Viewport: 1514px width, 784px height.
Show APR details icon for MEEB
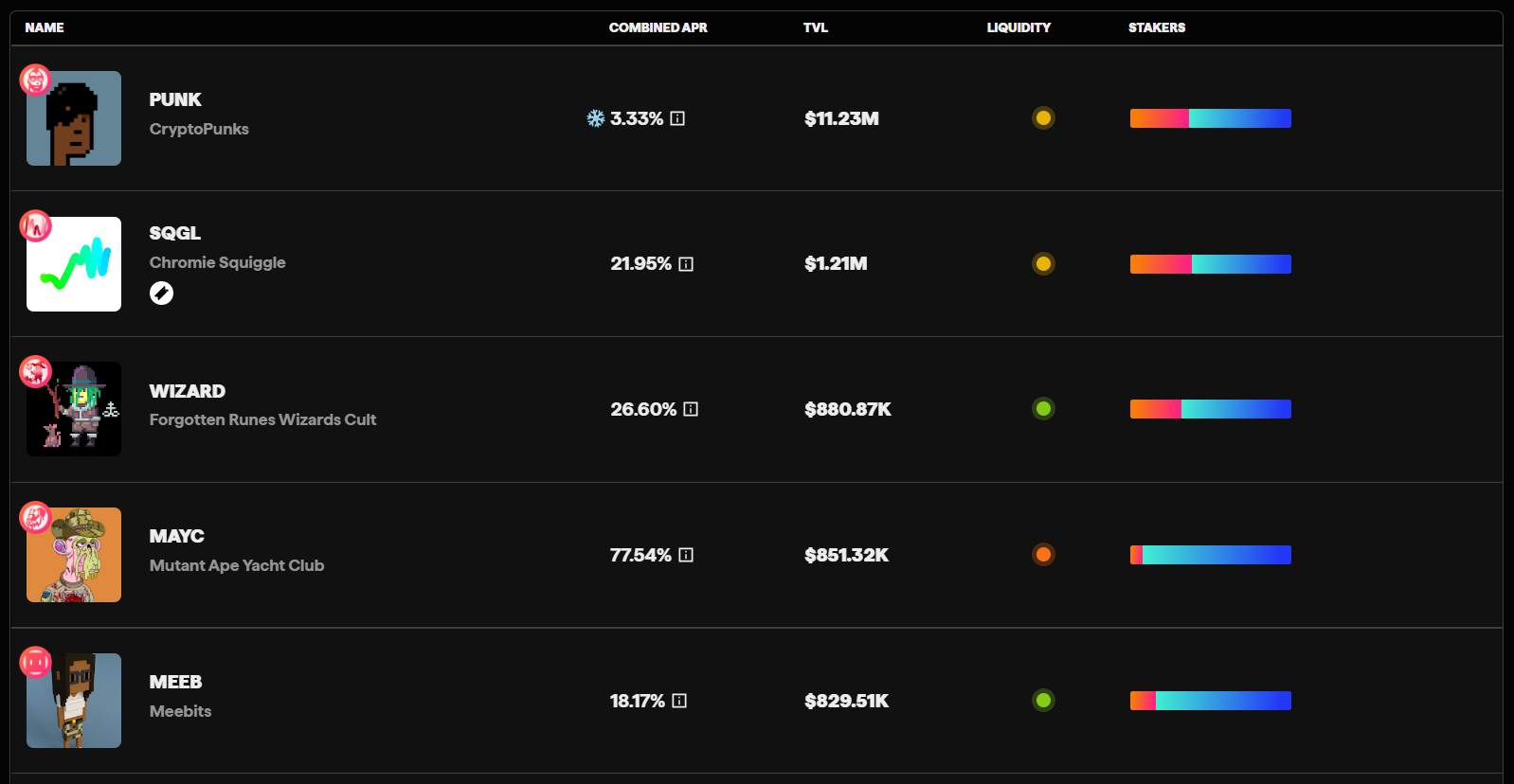(679, 701)
